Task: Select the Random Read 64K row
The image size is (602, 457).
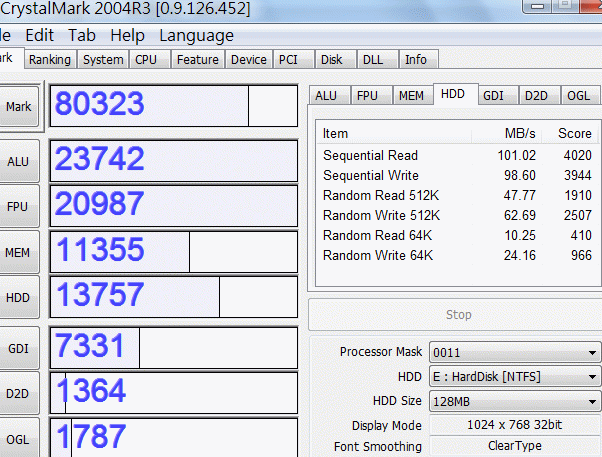Action: (457, 235)
